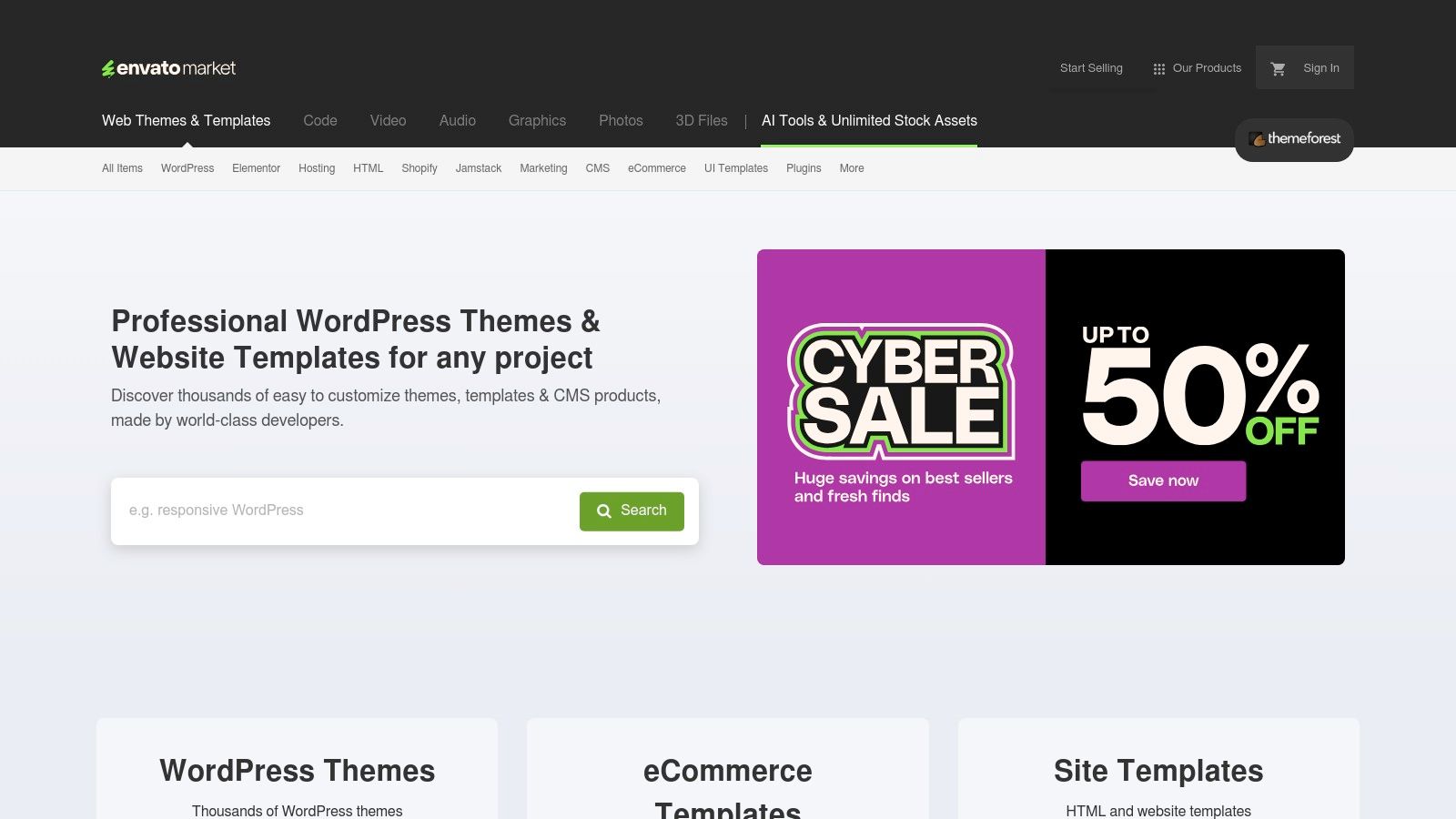Open the eCommerce submenu
Viewport: 1456px width, 819px height.
pos(657,168)
